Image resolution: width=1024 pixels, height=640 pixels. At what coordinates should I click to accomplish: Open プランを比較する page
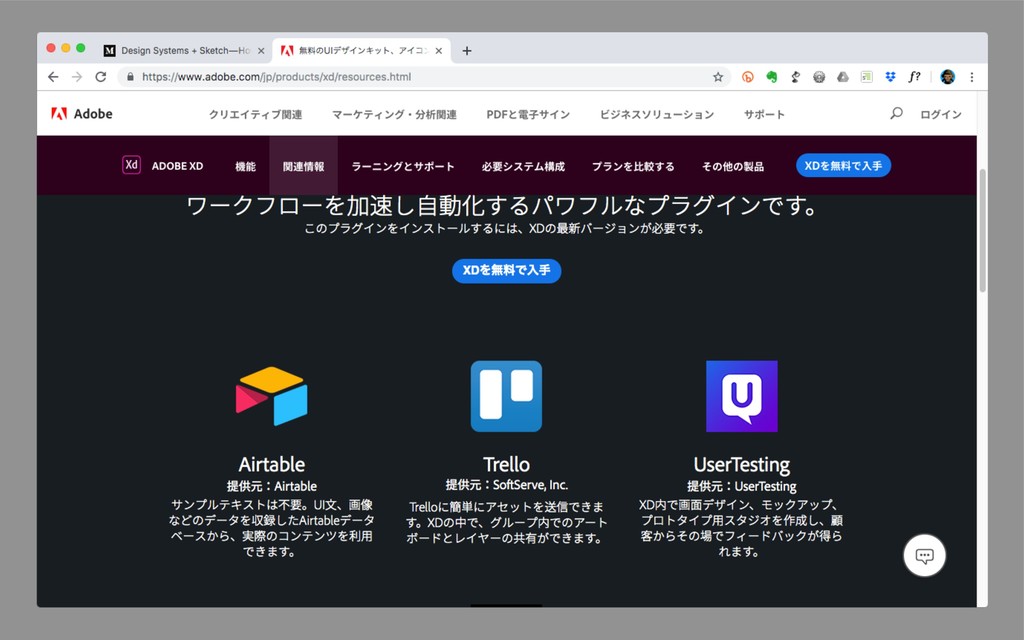[x=633, y=167]
